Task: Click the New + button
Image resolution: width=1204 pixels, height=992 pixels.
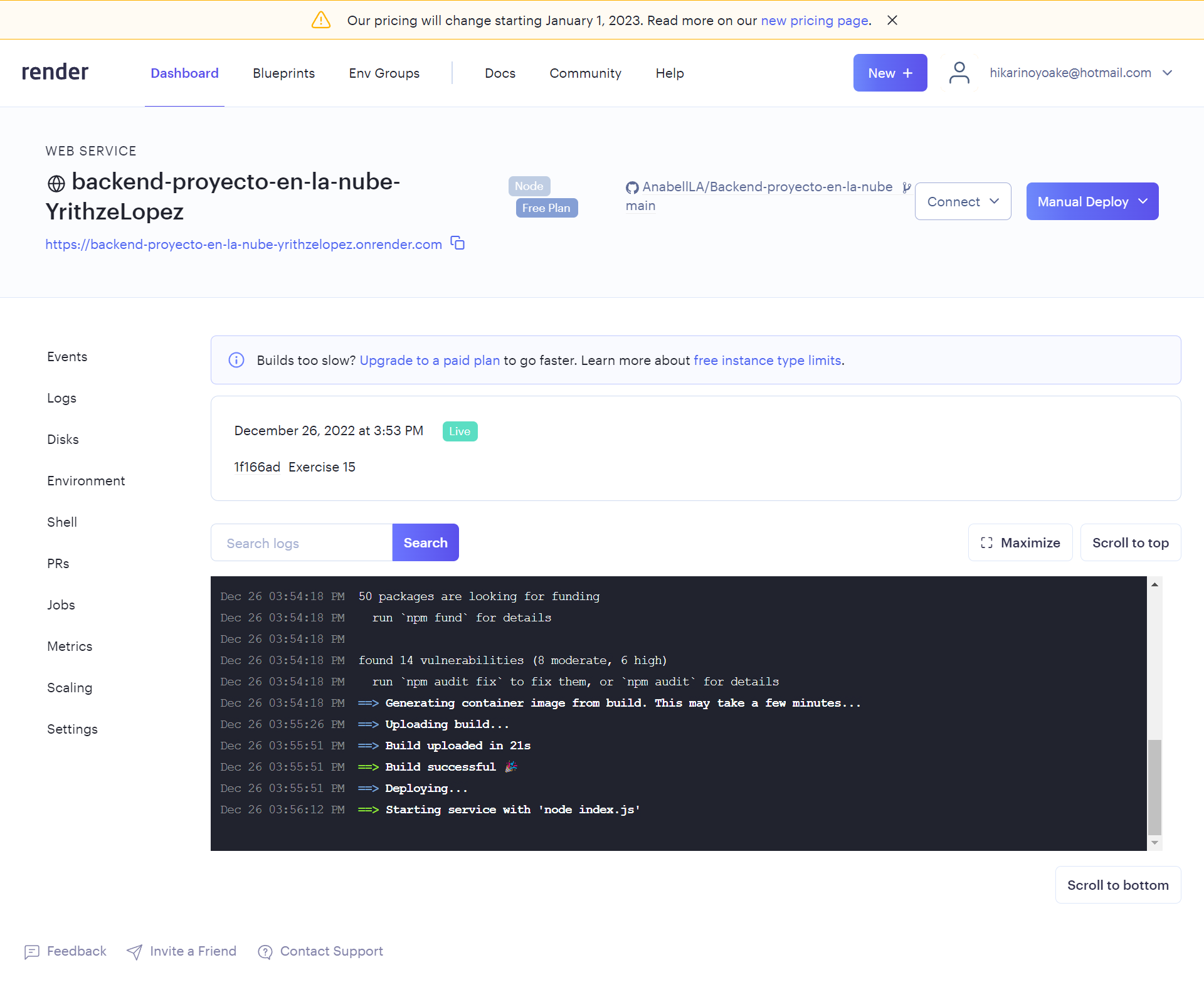Action: [890, 73]
